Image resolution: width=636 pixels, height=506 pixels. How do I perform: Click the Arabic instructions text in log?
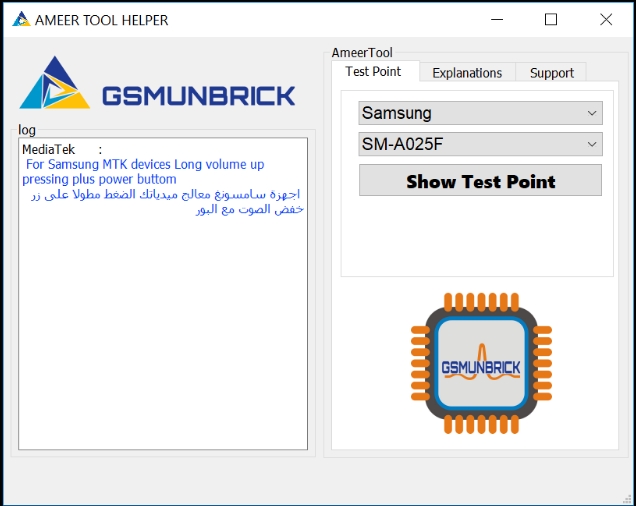click(167, 202)
